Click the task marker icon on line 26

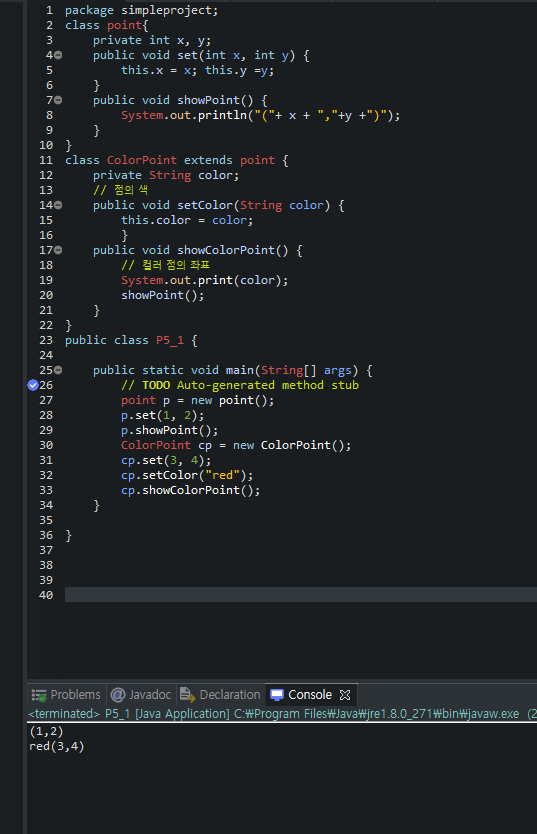click(33, 385)
